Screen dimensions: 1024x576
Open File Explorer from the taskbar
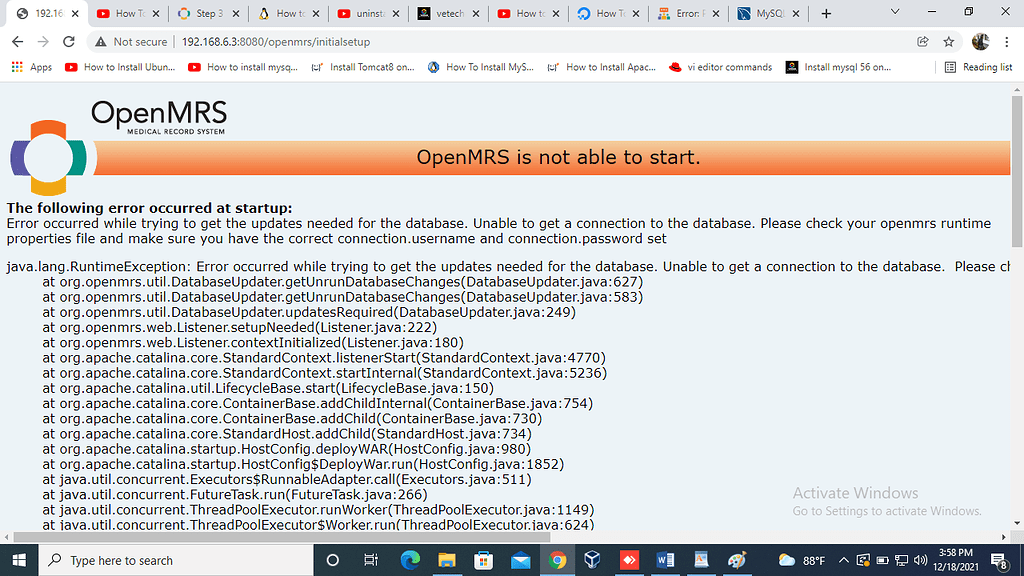(447, 560)
